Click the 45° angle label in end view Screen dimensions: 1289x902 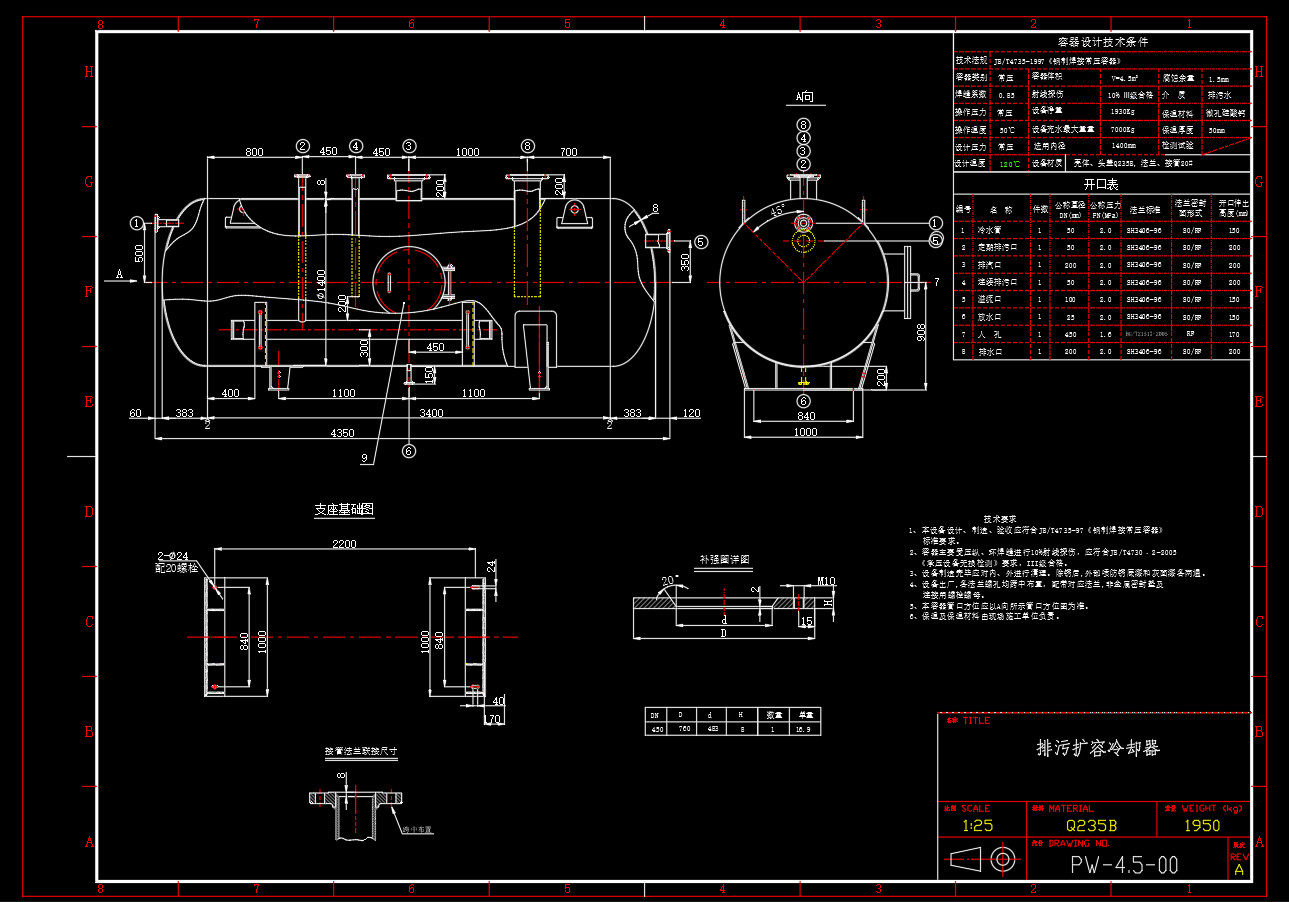pyautogui.click(x=777, y=210)
